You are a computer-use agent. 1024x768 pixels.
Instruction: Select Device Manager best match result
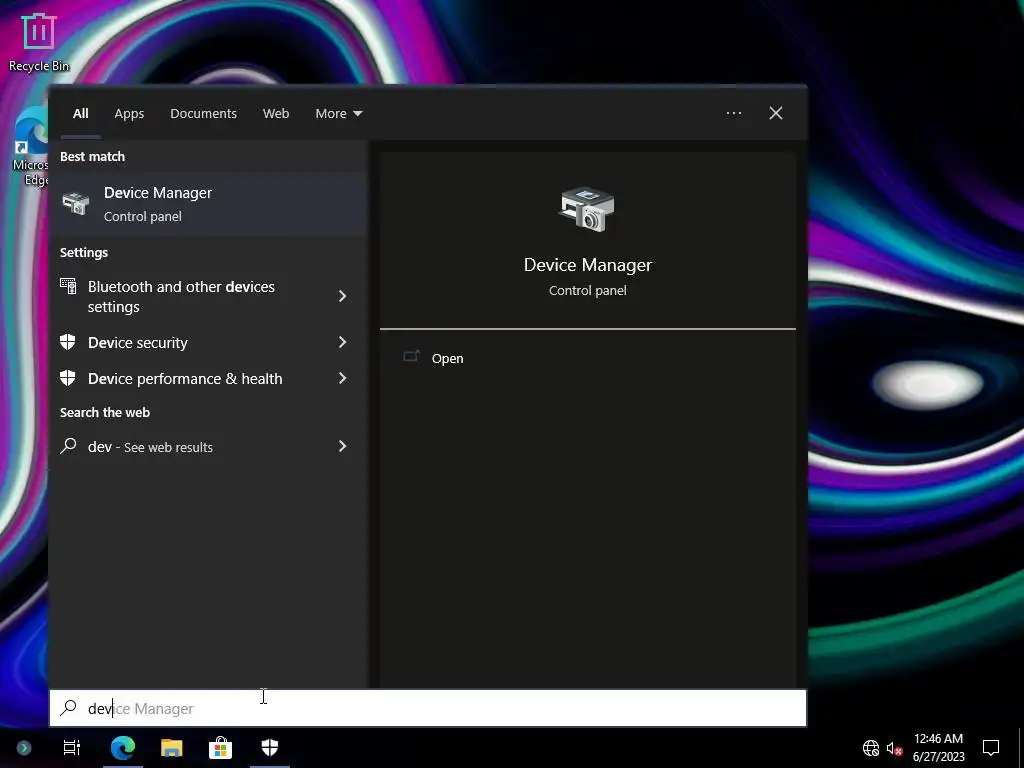[209, 204]
